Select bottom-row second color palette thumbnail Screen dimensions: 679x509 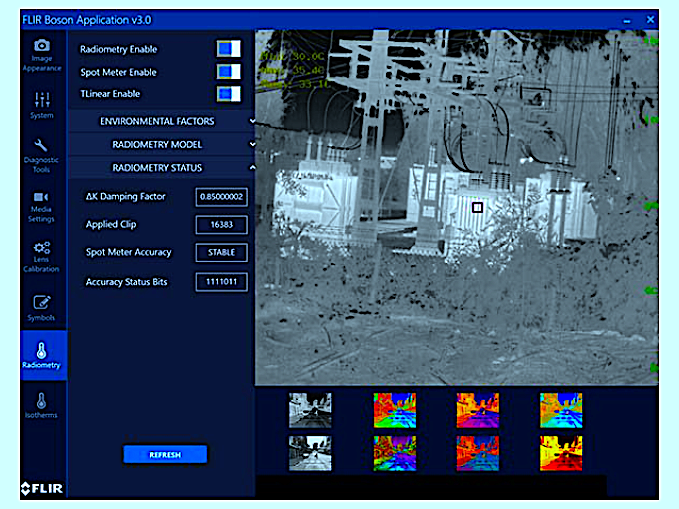395,453
